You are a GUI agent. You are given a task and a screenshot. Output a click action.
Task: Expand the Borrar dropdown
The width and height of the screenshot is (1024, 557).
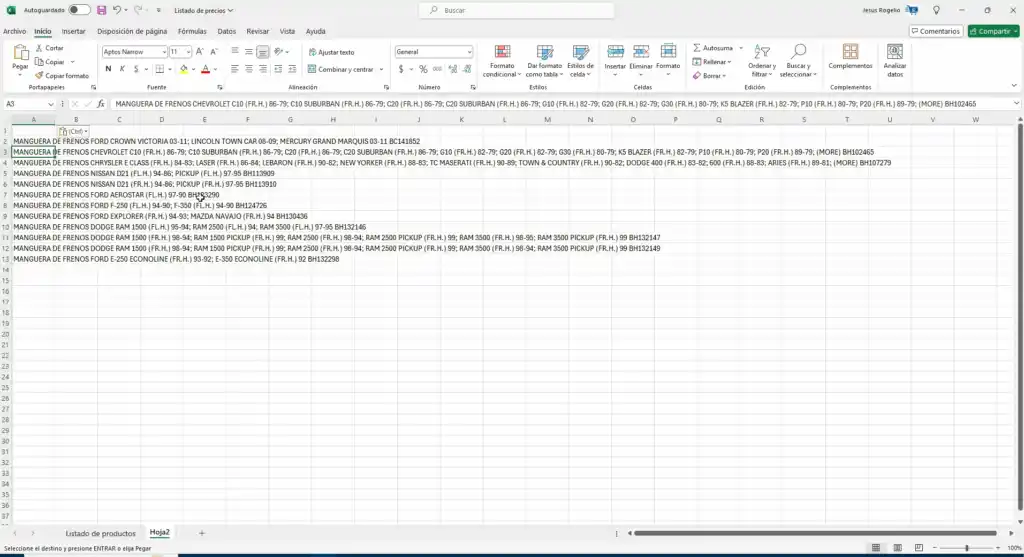point(724,76)
